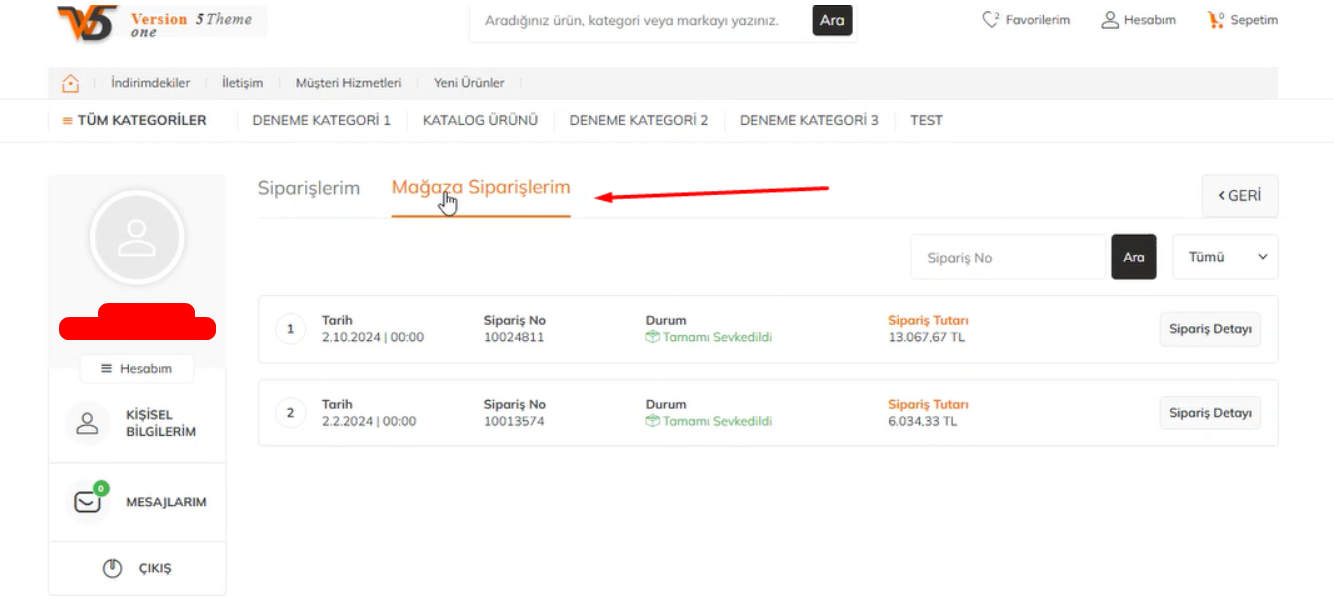1334x613 pixels.
Task: Open the TEST category
Action: (926, 120)
